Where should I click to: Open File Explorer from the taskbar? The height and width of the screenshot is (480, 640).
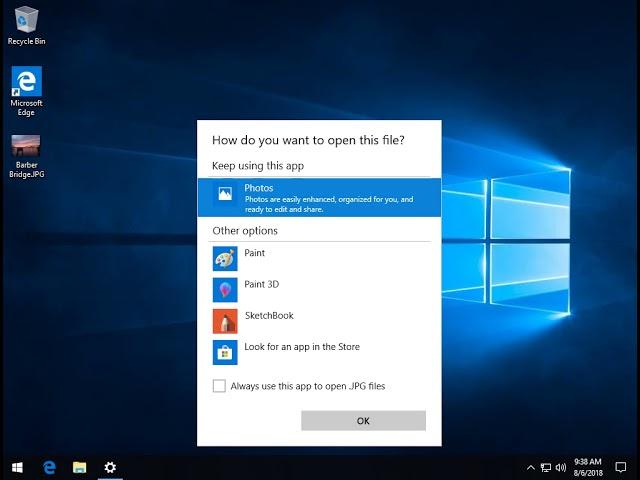coord(79,467)
